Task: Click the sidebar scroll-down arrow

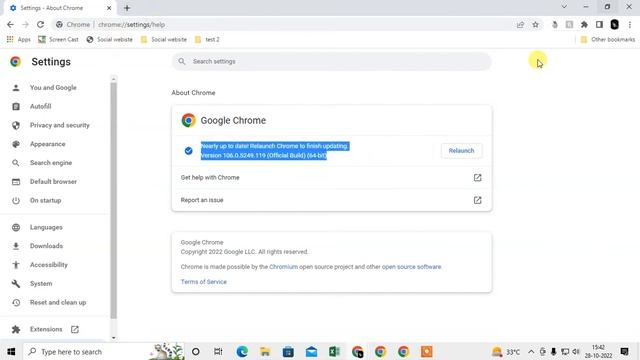Action: [x=113, y=338]
